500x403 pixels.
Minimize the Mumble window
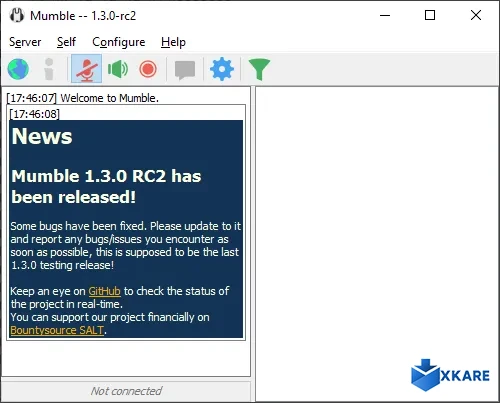tap(385, 15)
